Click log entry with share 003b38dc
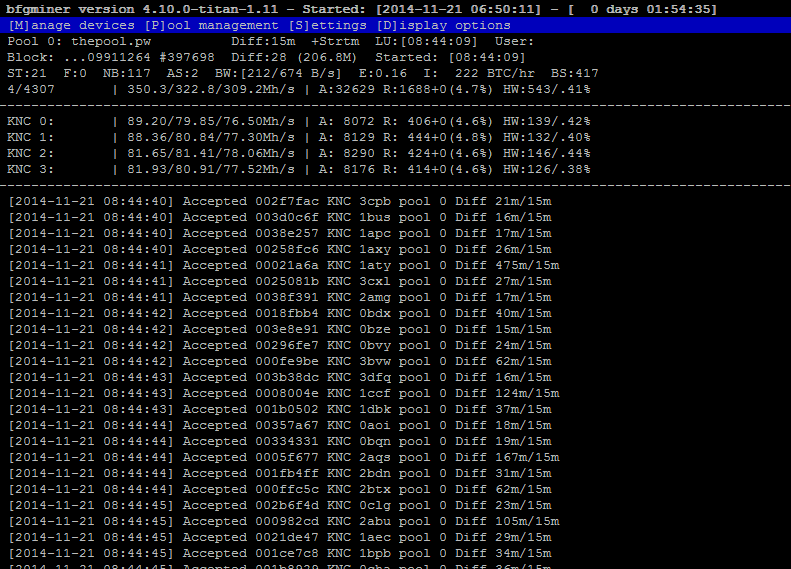 (x=280, y=378)
